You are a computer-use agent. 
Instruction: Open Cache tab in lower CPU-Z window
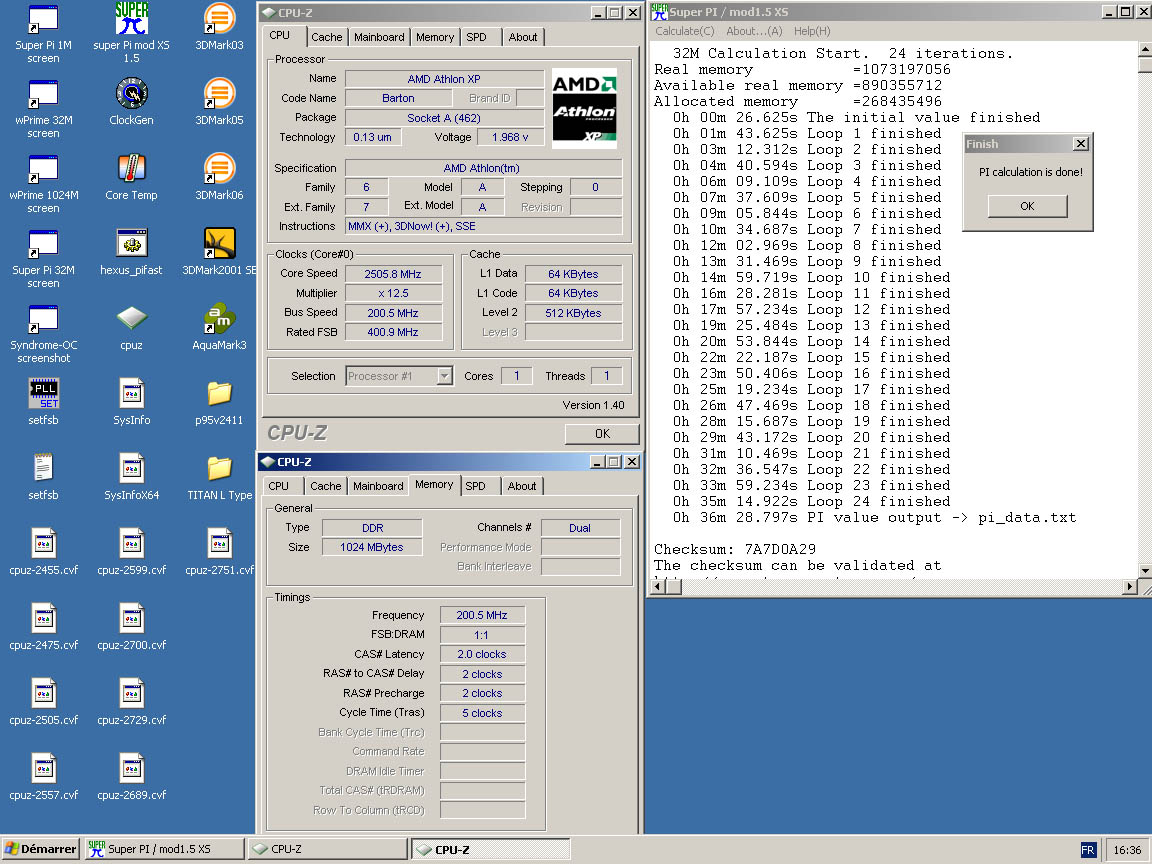[325, 486]
